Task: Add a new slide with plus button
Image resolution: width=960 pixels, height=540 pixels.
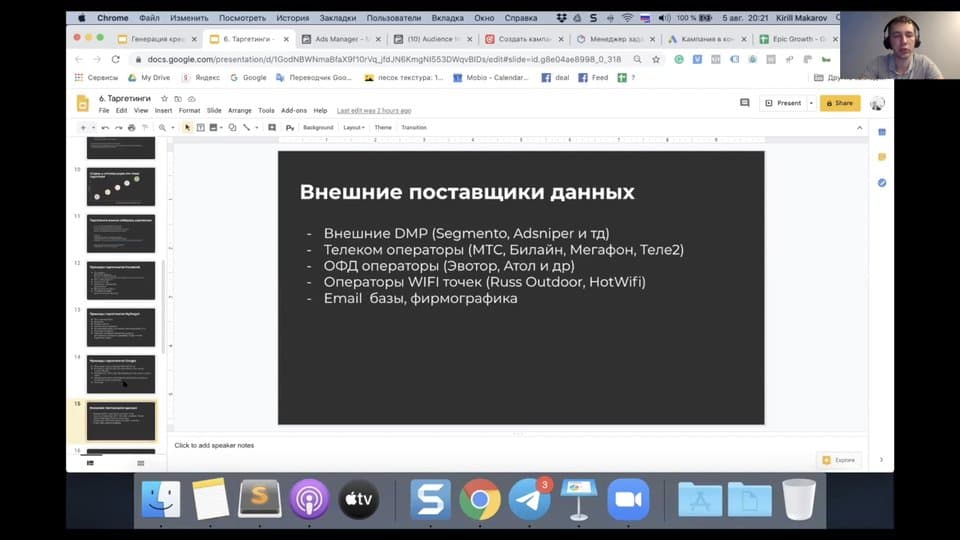Action: tap(83, 127)
